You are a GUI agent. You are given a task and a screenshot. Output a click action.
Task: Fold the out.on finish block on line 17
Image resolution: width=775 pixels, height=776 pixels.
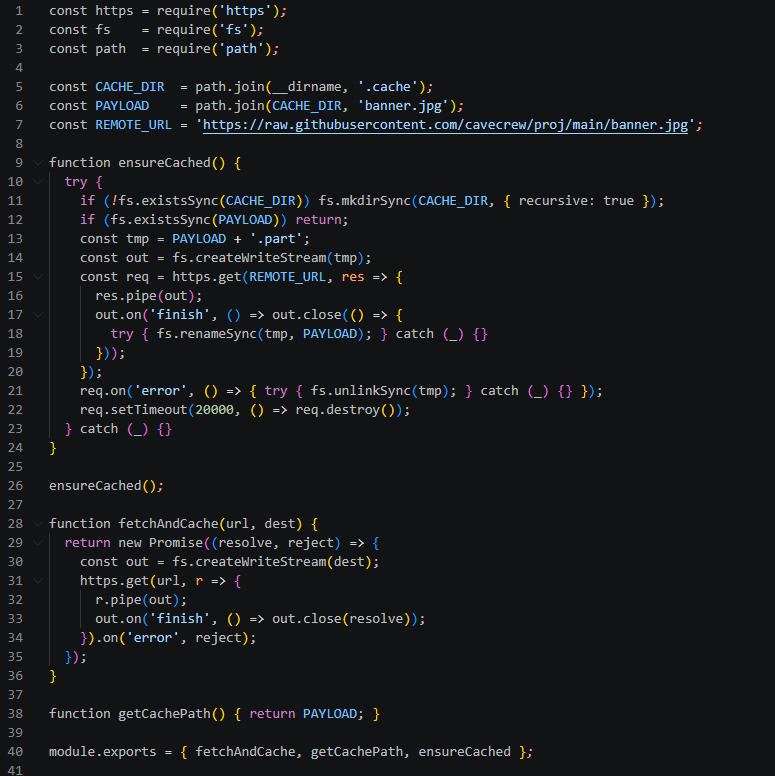tap(38, 315)
